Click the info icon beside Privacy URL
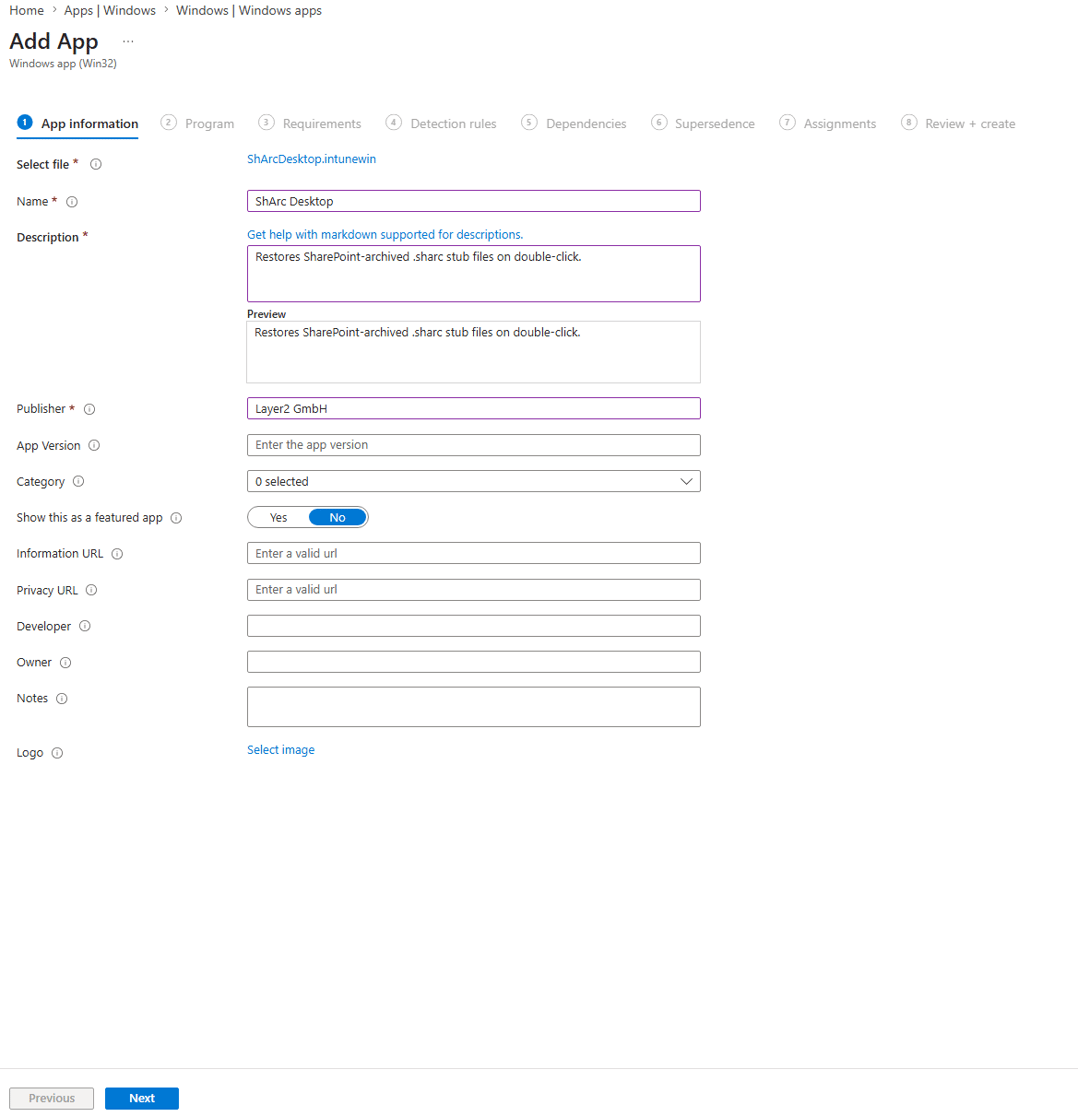The height and width of the screenshot is (1117, 1078). point(91,590)
